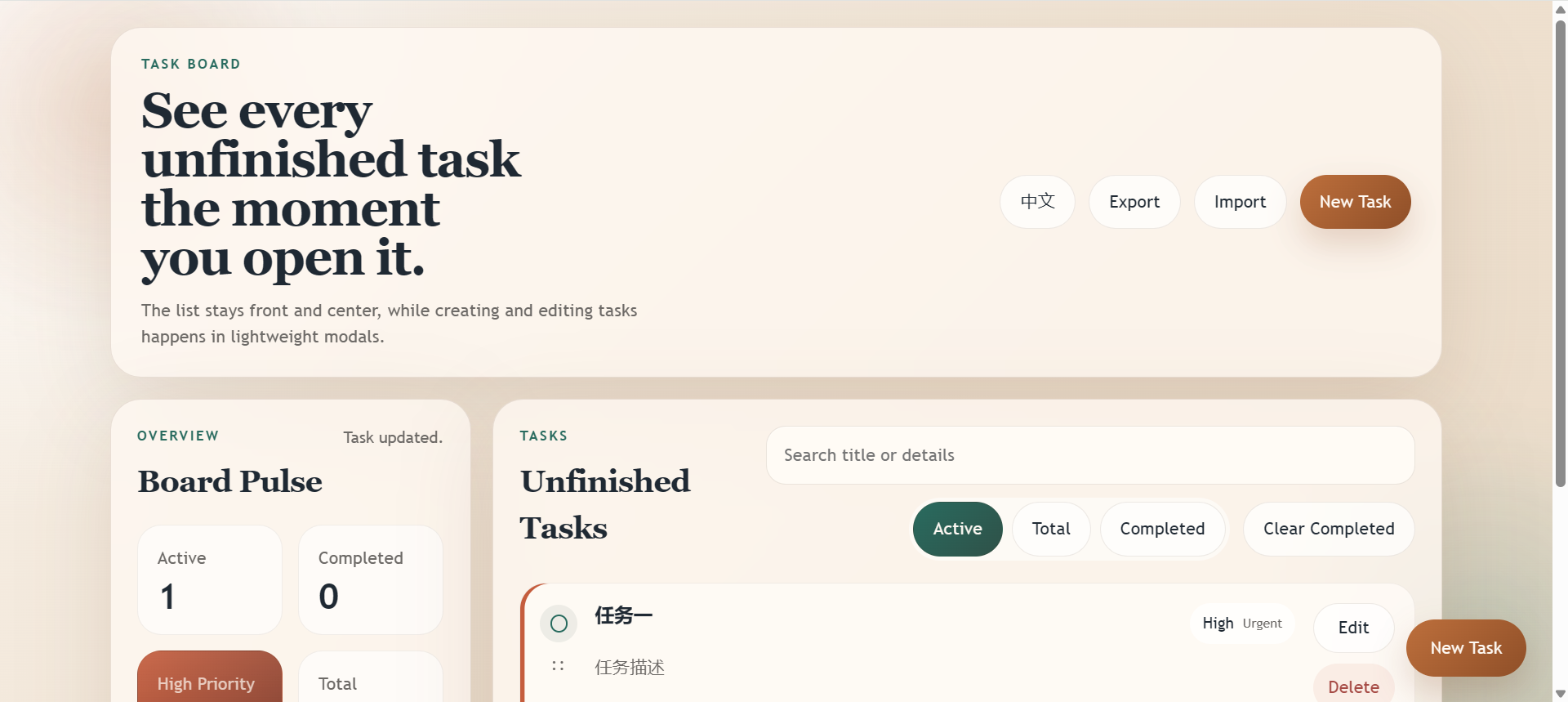
Task: Edit the task 任务一
Action: coord(1353,628)
